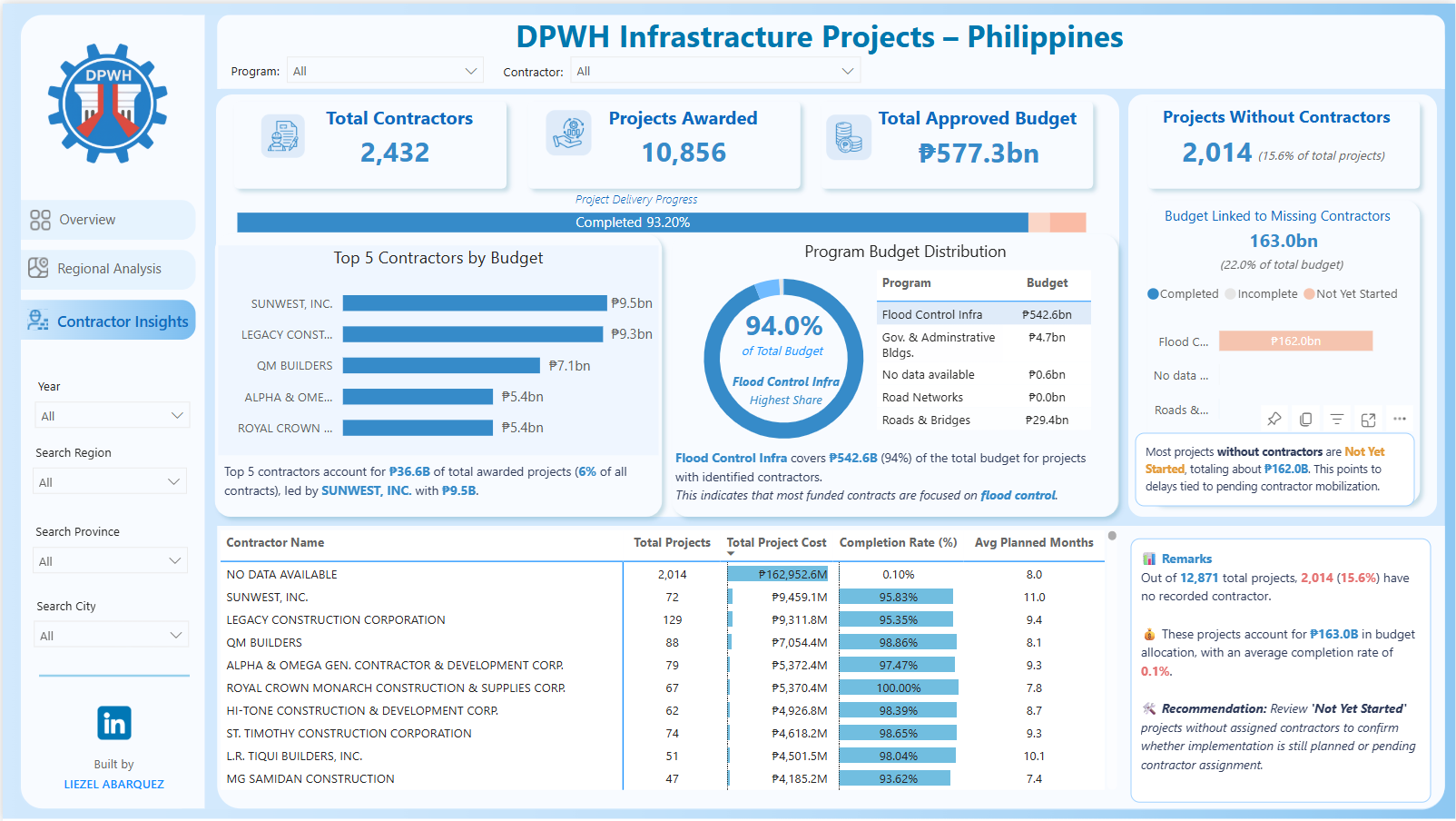Click the LinkedIn icon

tap(114, 723)
